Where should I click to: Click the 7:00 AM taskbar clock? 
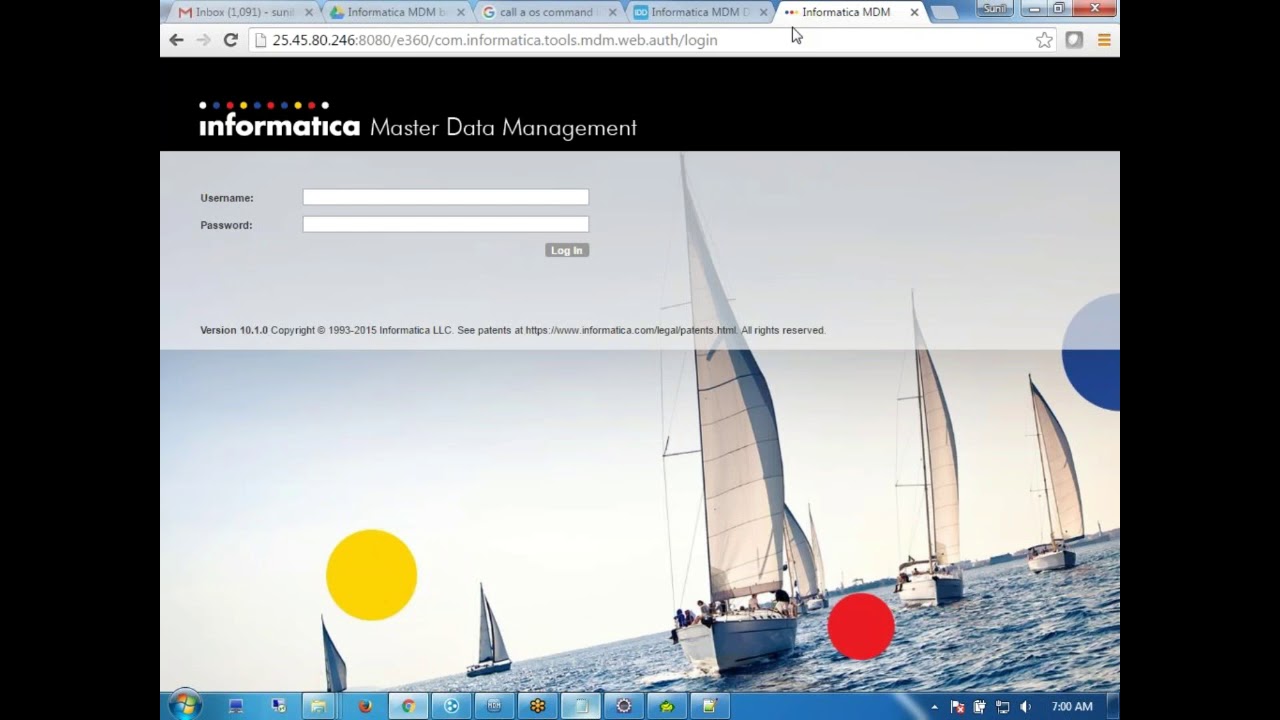[1072, 706]
